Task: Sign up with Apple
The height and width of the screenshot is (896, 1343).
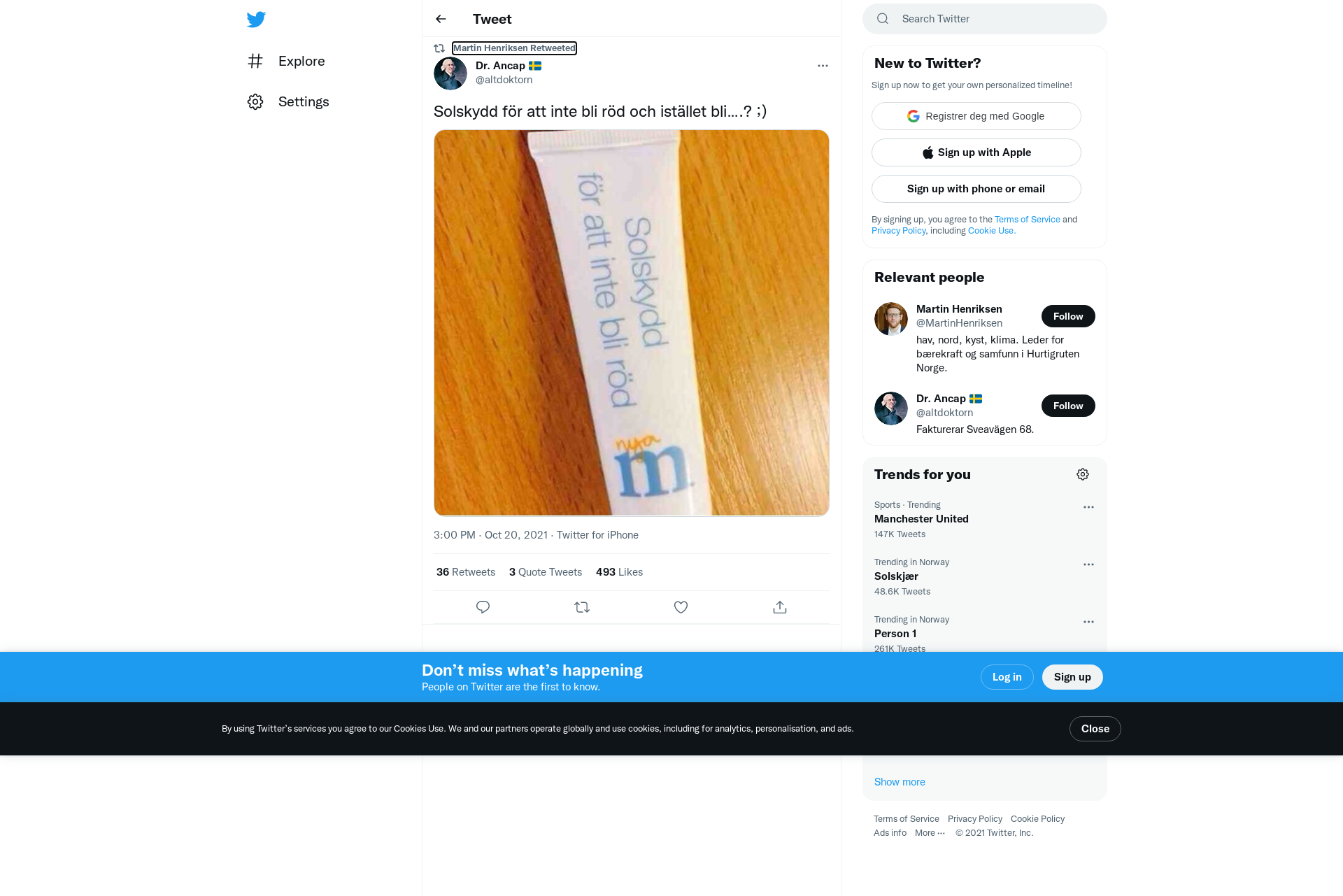Action: point(976,152)
